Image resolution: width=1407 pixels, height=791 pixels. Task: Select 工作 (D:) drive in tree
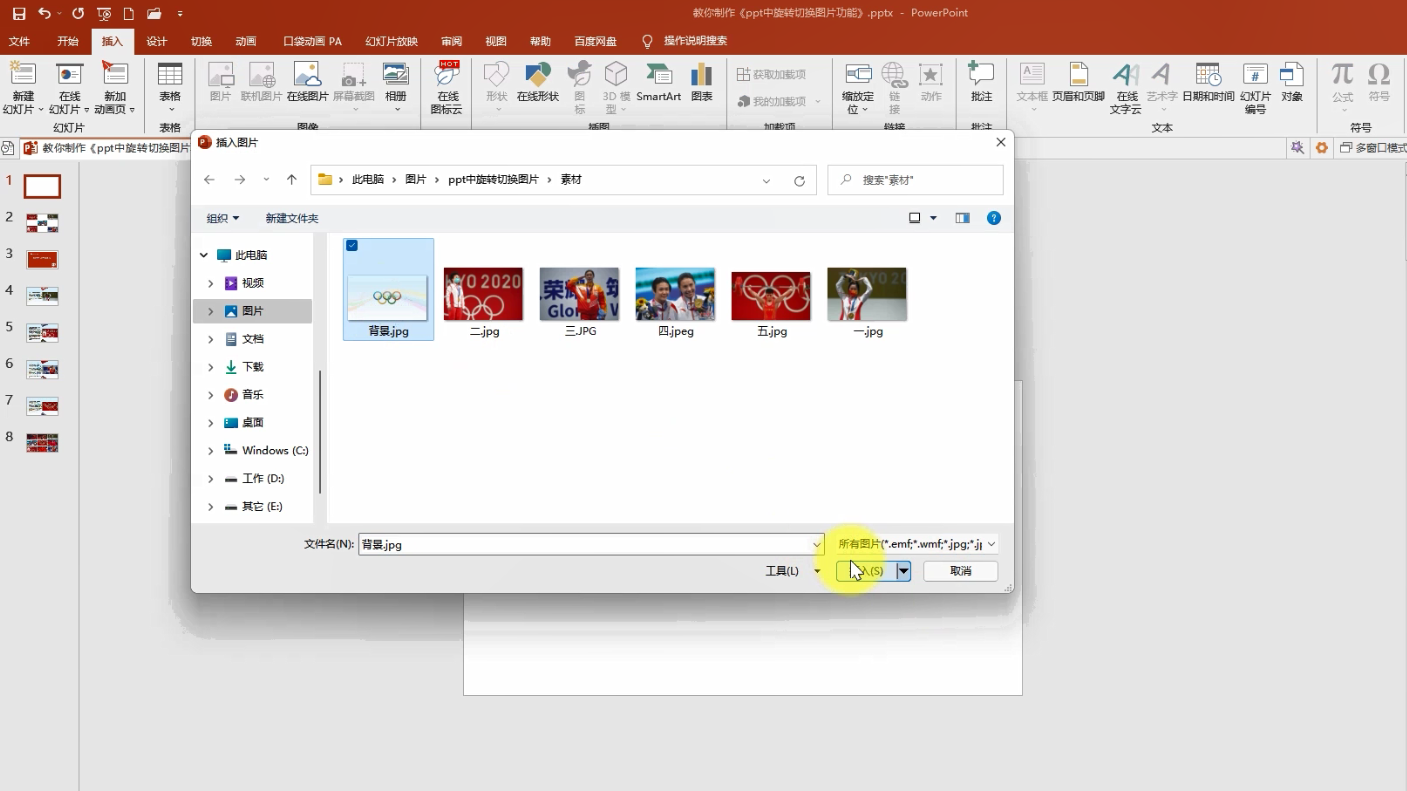pyautogui.click(x=262, y=479)
